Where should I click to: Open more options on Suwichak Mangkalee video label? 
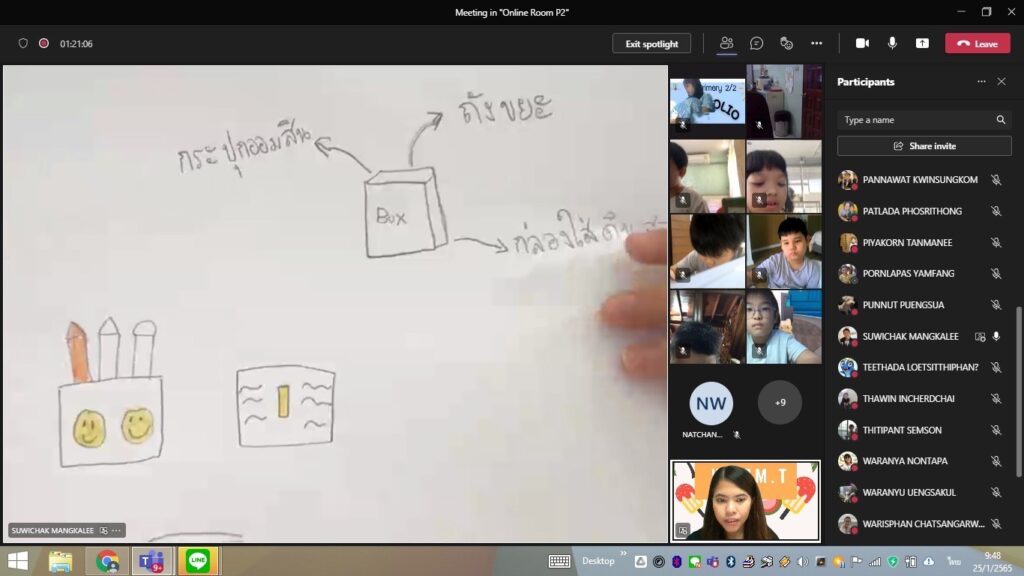[x=117, y=531]
